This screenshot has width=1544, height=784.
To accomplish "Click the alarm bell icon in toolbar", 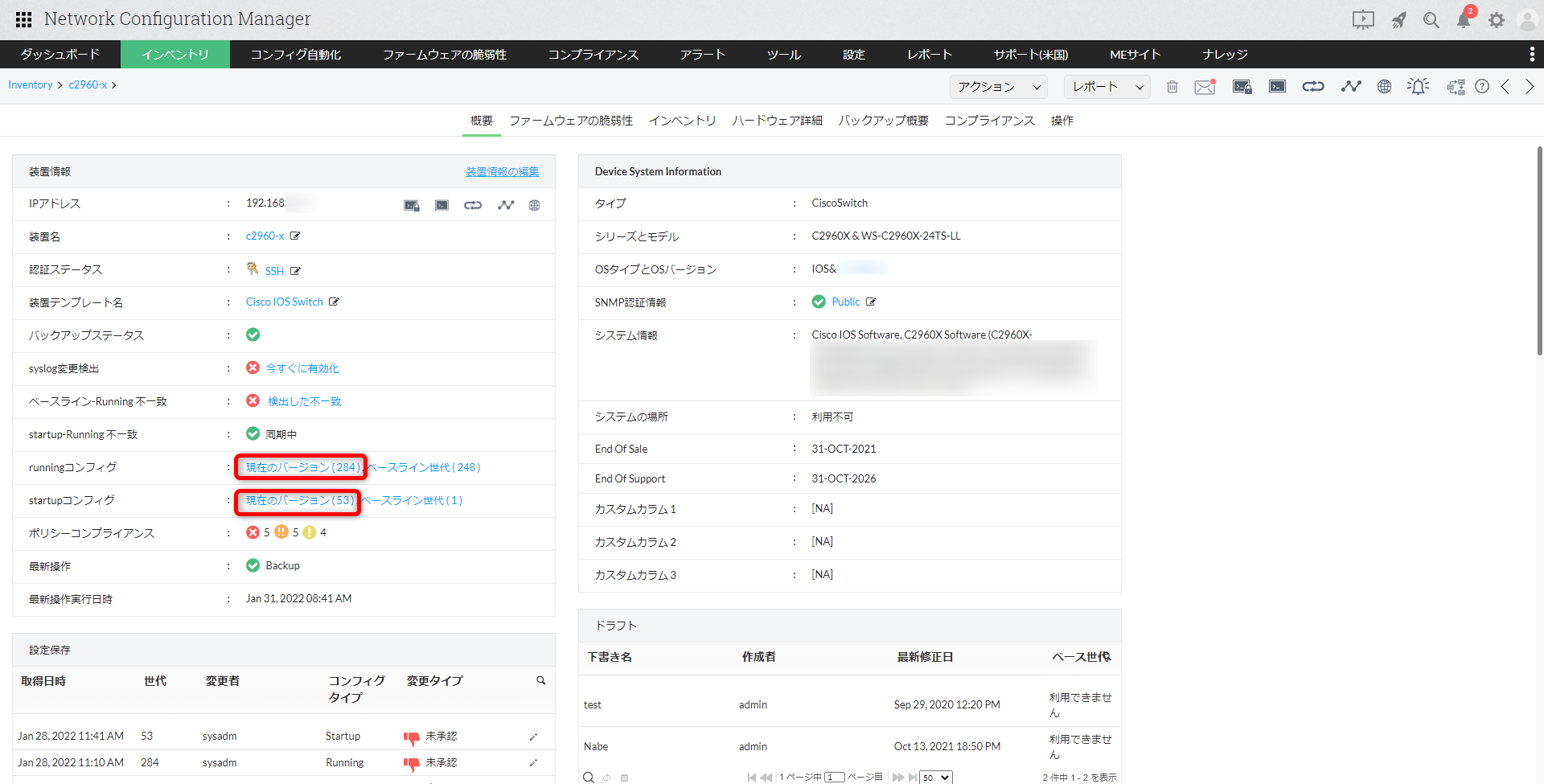I will 1419,87.
